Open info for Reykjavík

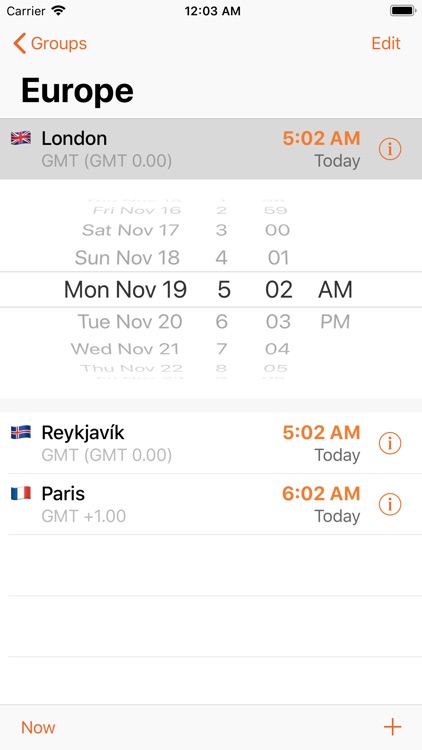click(389, 443)
